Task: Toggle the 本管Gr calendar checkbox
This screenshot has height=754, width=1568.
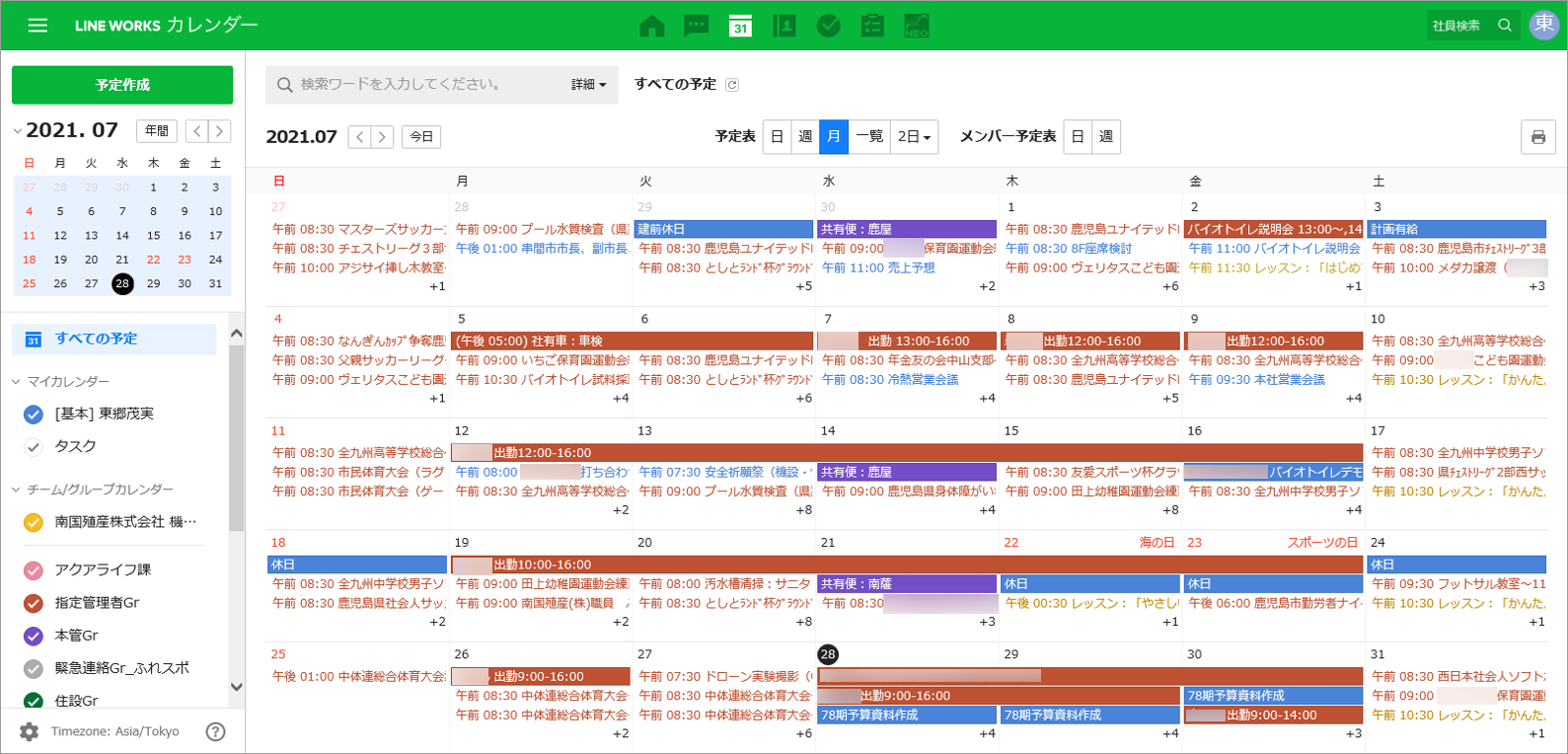Action: coord(34,637)
